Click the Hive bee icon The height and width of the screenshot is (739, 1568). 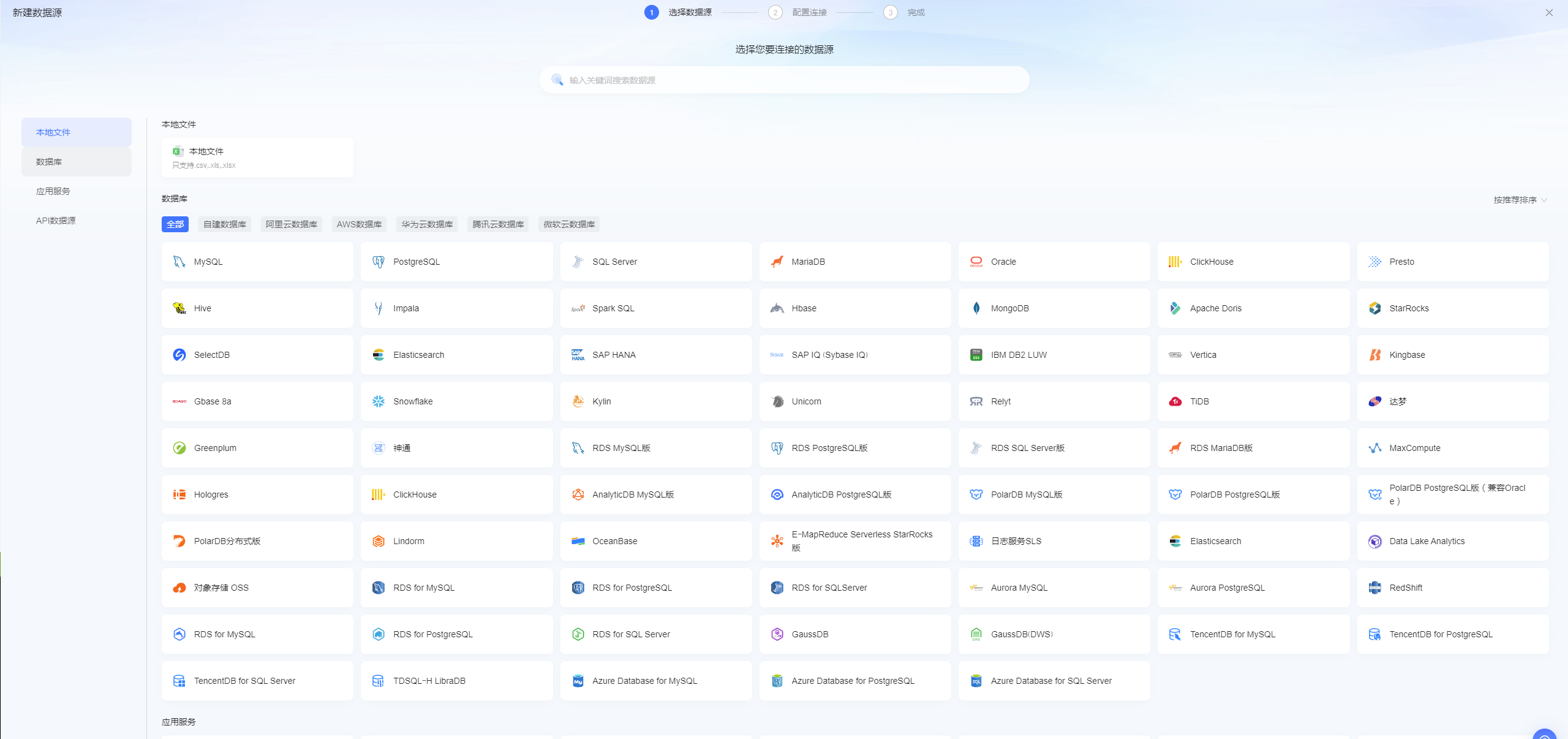[179, 308]
